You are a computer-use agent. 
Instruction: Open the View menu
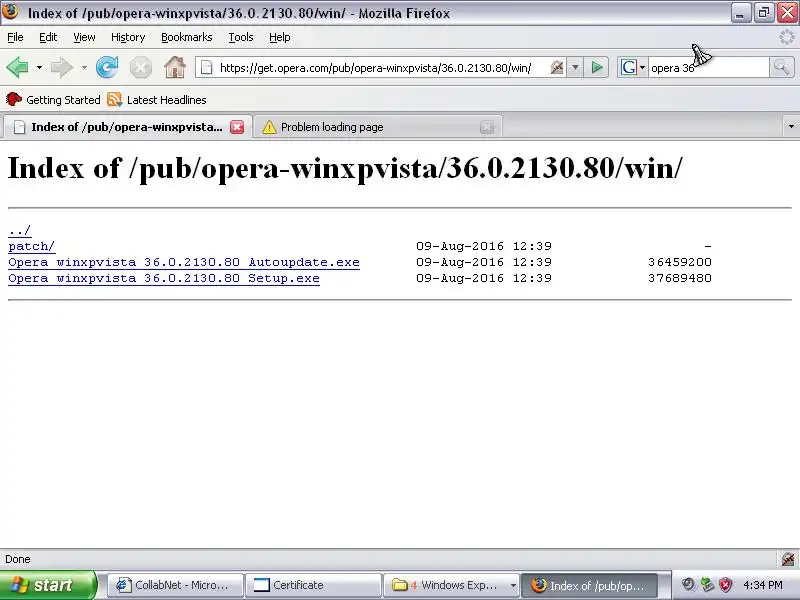point(84,37)
